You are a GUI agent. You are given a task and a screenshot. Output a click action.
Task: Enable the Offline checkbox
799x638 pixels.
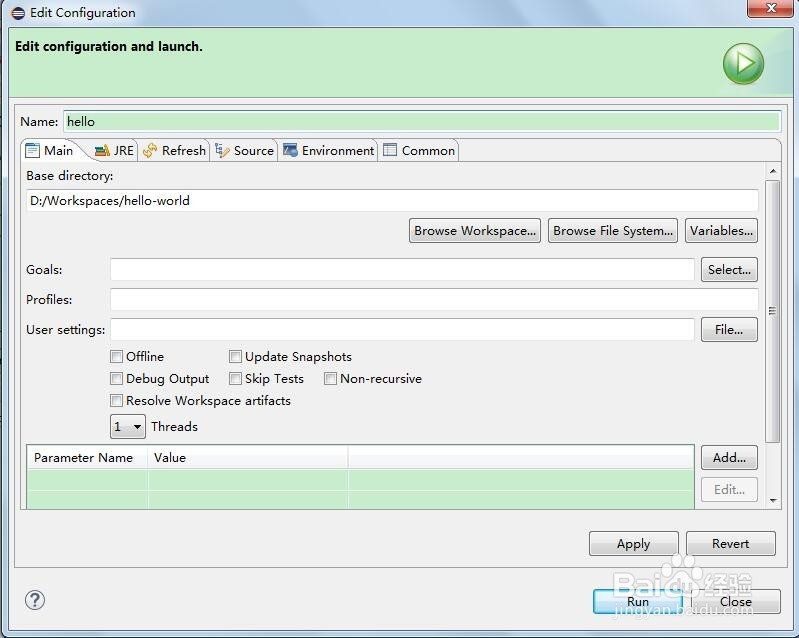[116, 356]
